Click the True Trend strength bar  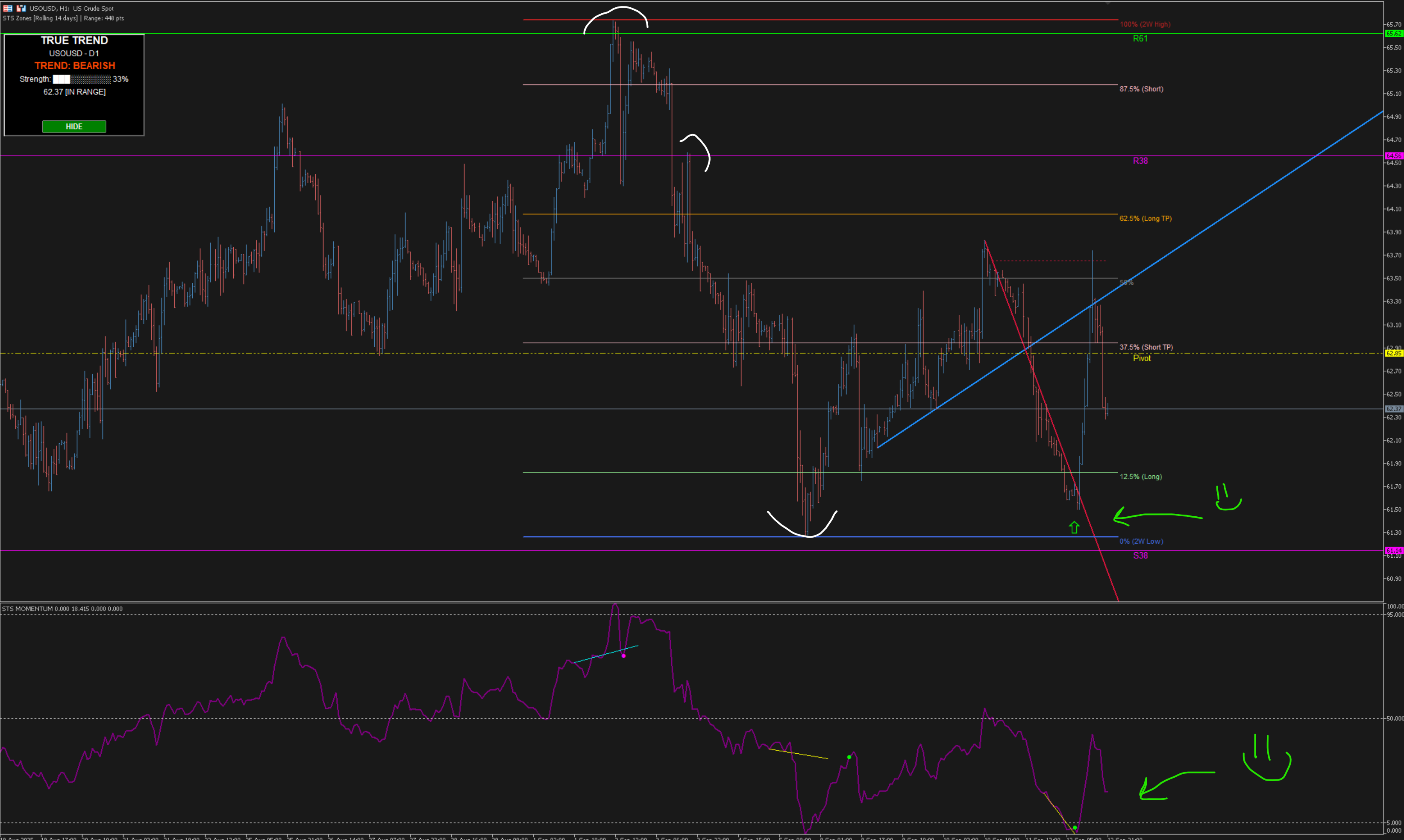coord(82,79)
